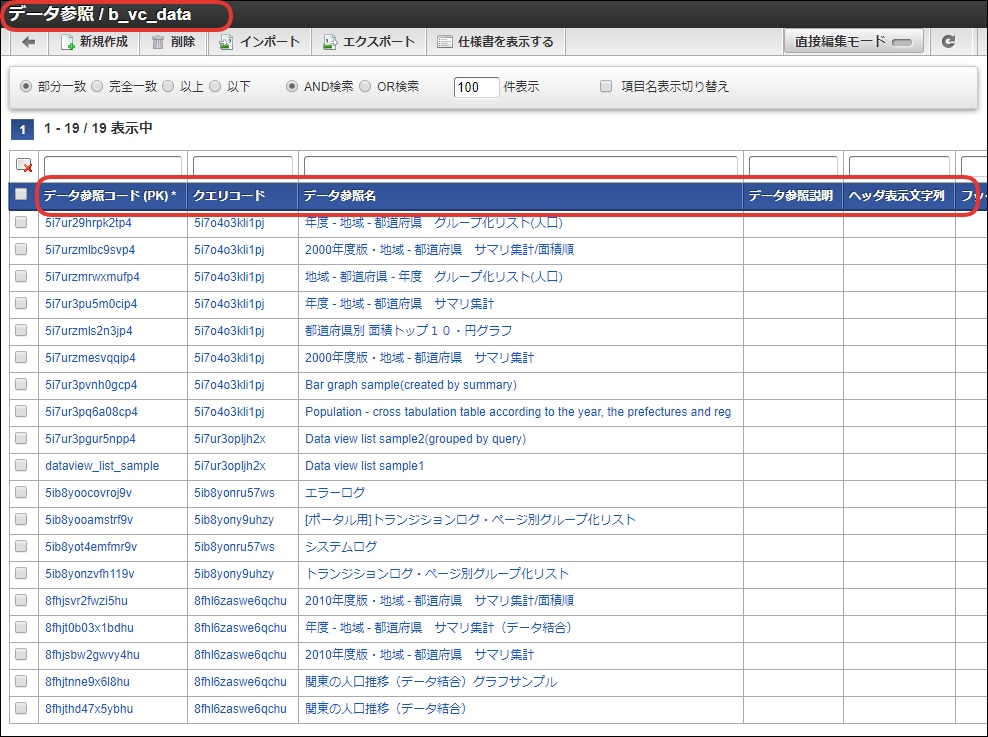Click the 削除 trash delete button
988x737 pixels.
[173, 42]
